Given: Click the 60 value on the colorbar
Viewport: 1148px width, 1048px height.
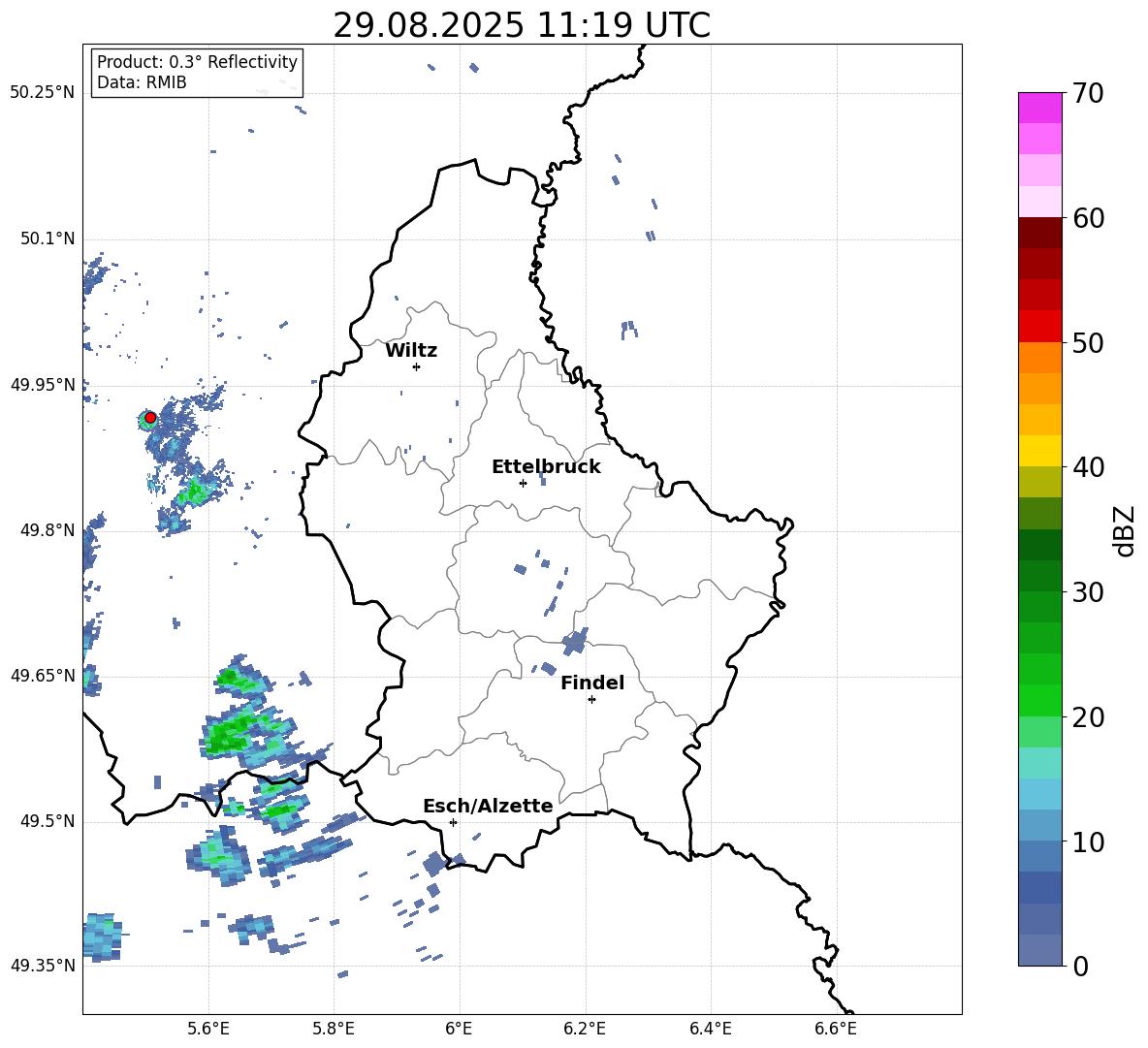Looking at the screenshot, I should [1088, 218].
